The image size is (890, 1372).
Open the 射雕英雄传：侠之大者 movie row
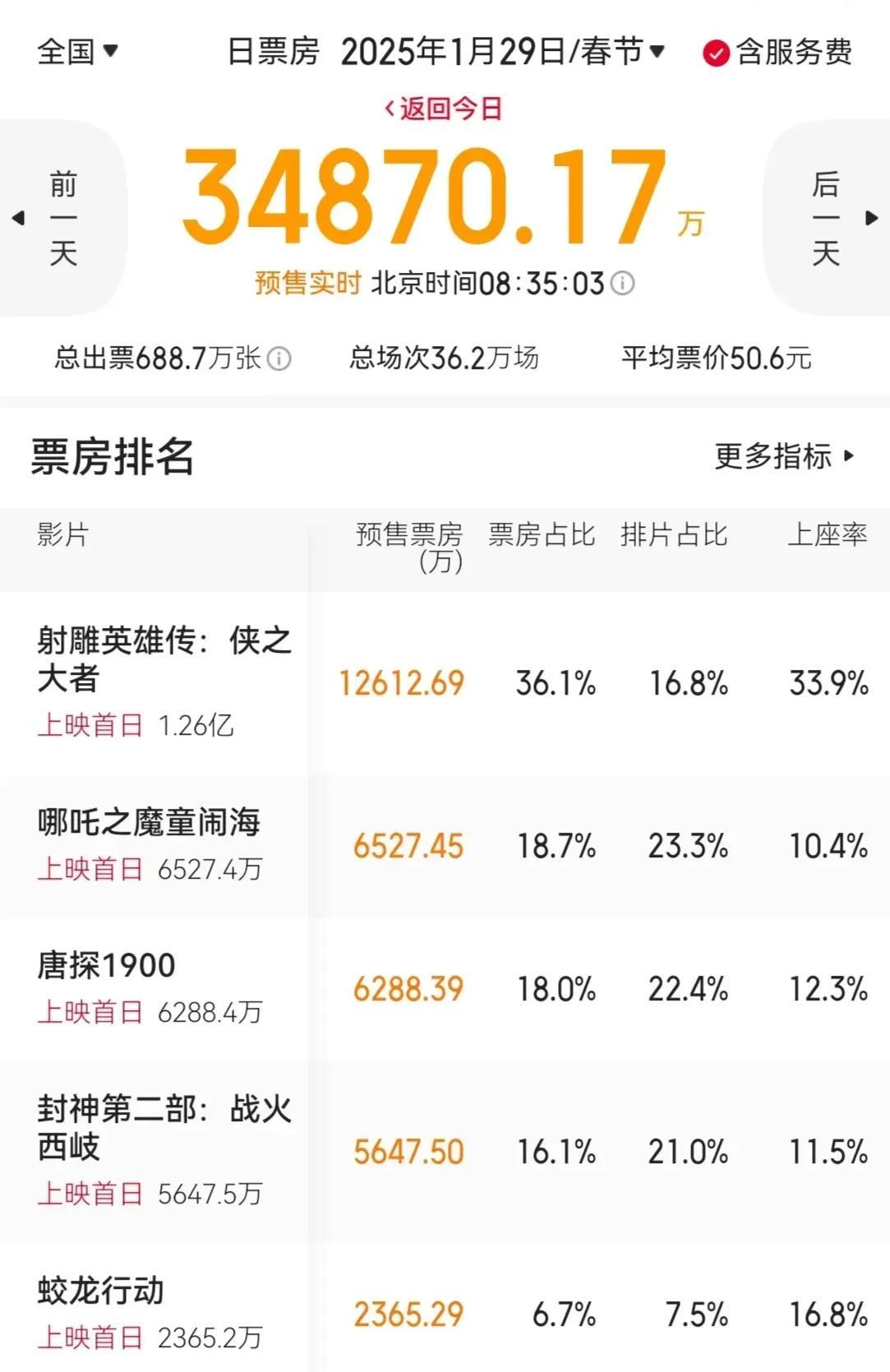pyautogui.click(x=445, y=683)
